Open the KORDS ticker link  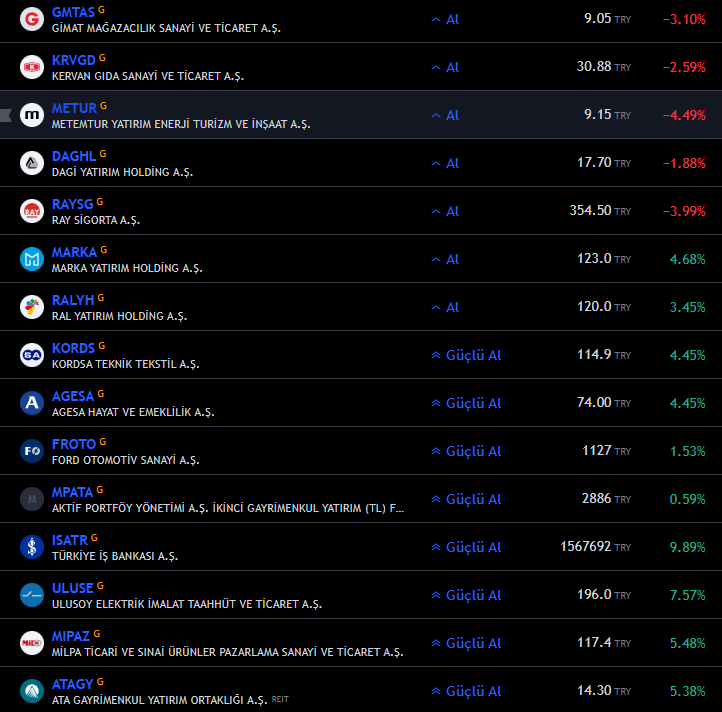pyautogui.click(x=73, y=348)
